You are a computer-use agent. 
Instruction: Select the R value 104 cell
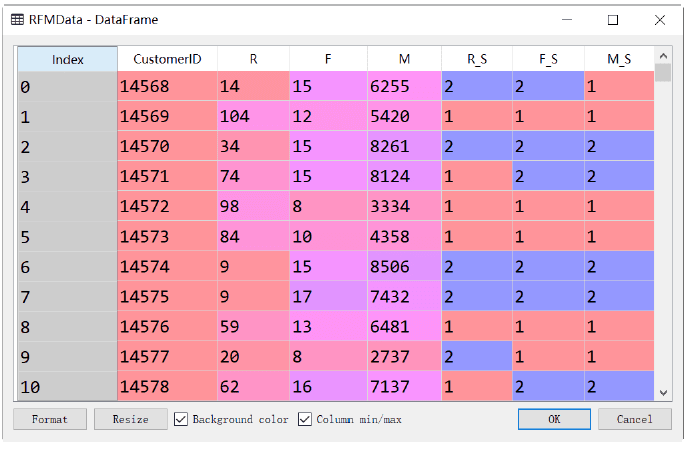pyautogui.click(x=253, y=117)
